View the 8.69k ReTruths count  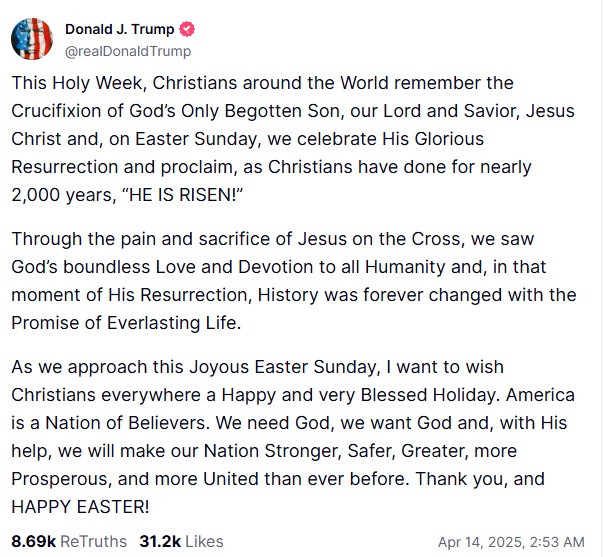click(69, 542)
